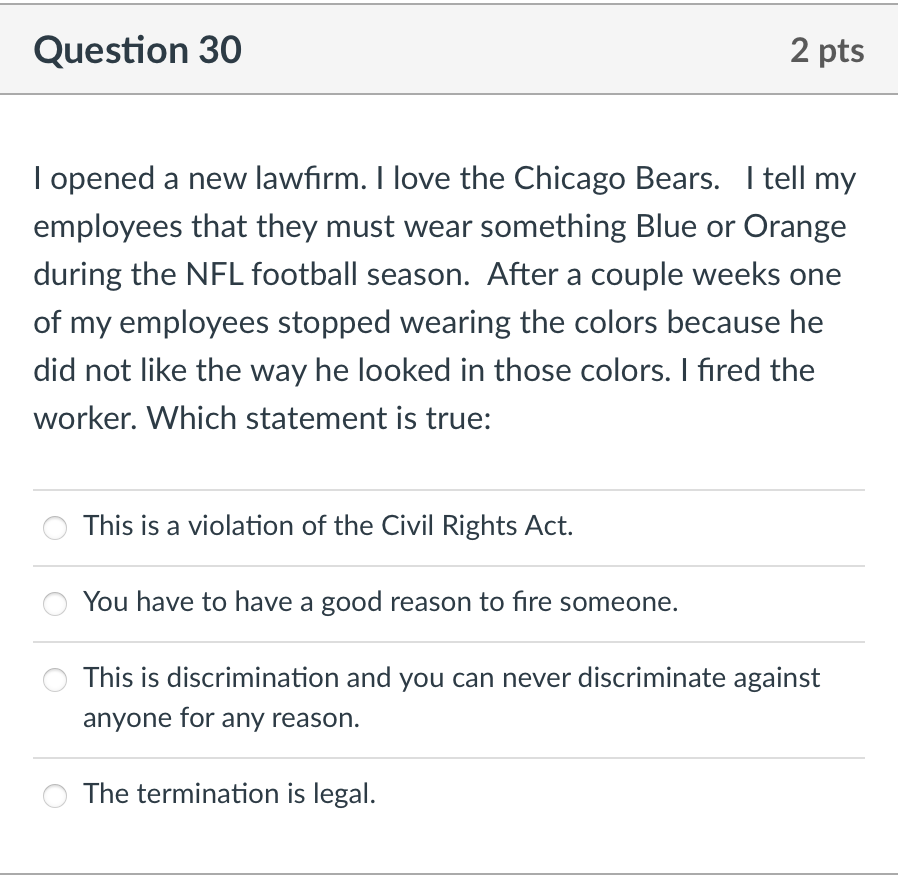
Task: Click the words "Chicago Bears" in the question
Action: (x=615, y=179)
